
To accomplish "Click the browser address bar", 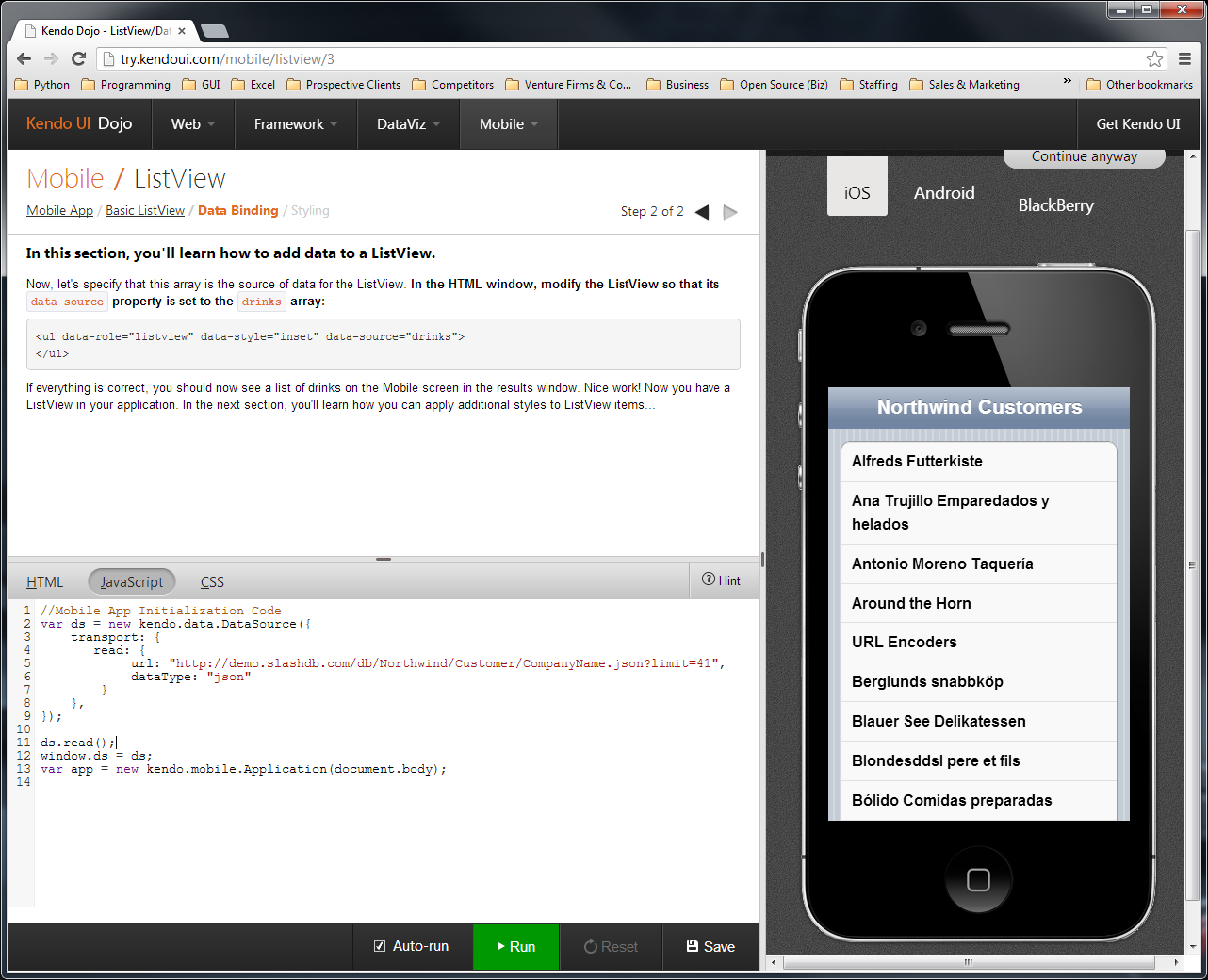I will pos(622,58).
